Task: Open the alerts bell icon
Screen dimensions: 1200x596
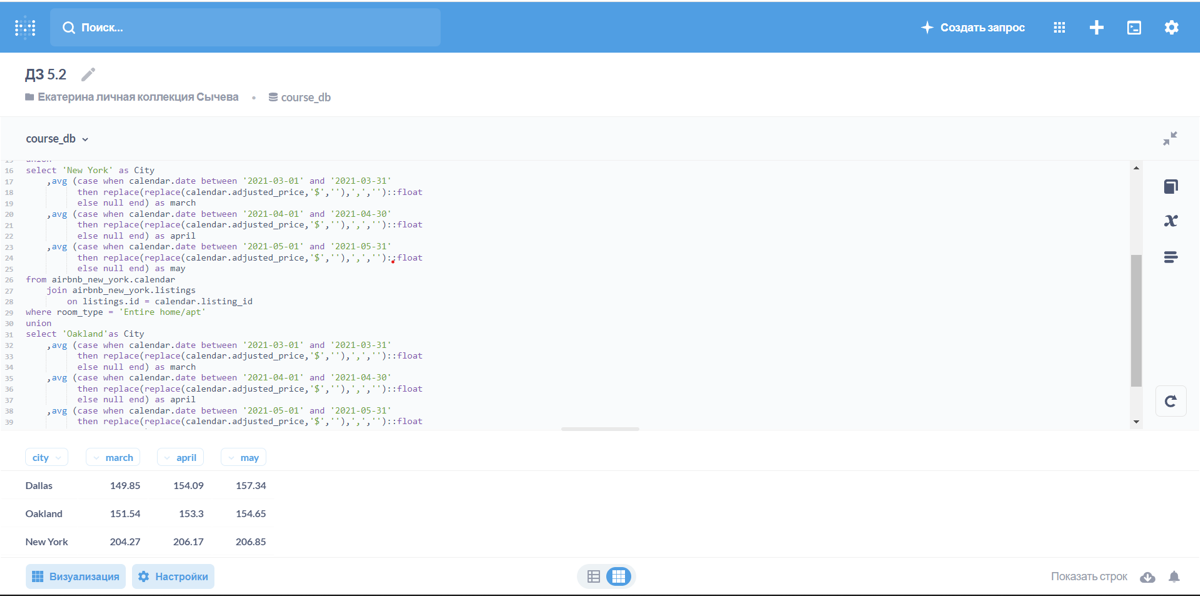Action: click(x=1174, y=577)
